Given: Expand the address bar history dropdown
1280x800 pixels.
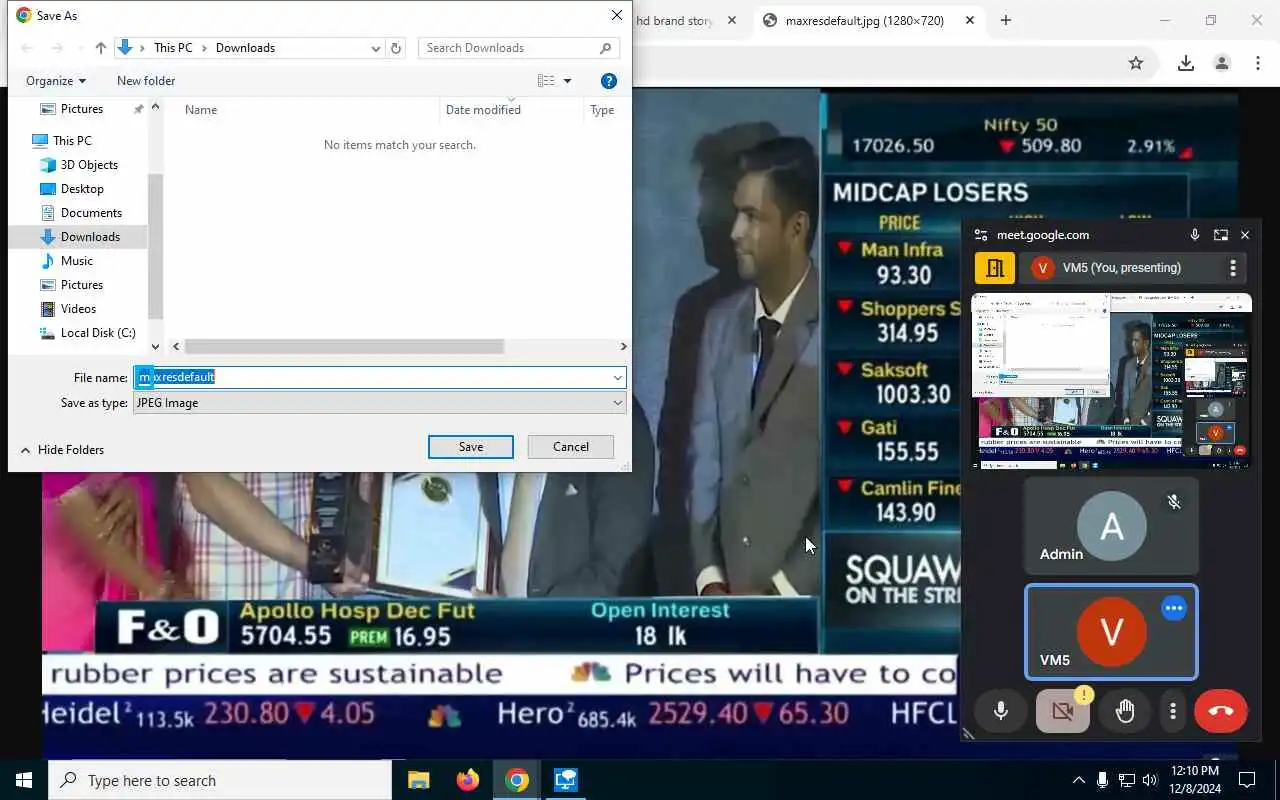Looking at the screenshot, I should click(376, 48).
